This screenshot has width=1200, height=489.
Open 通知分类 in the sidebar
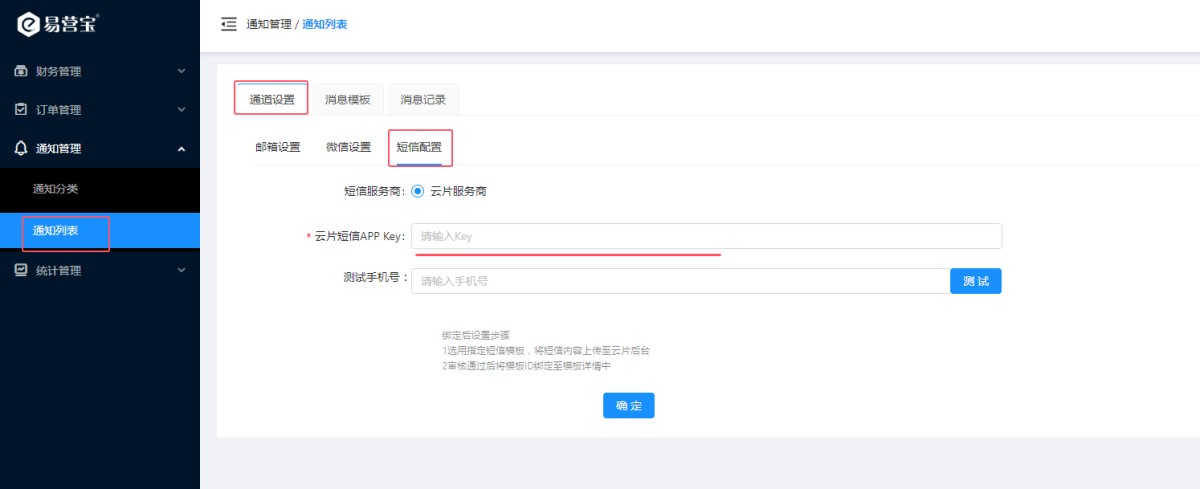(55, 189)
